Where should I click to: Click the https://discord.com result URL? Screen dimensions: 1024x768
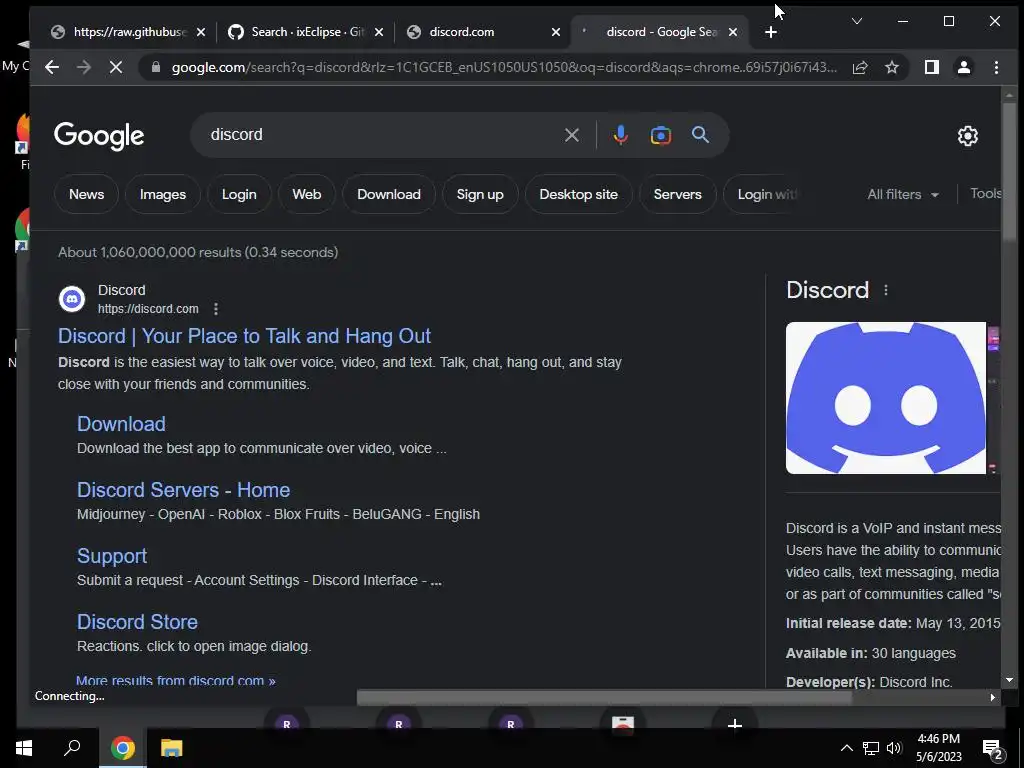click(148, 309)
